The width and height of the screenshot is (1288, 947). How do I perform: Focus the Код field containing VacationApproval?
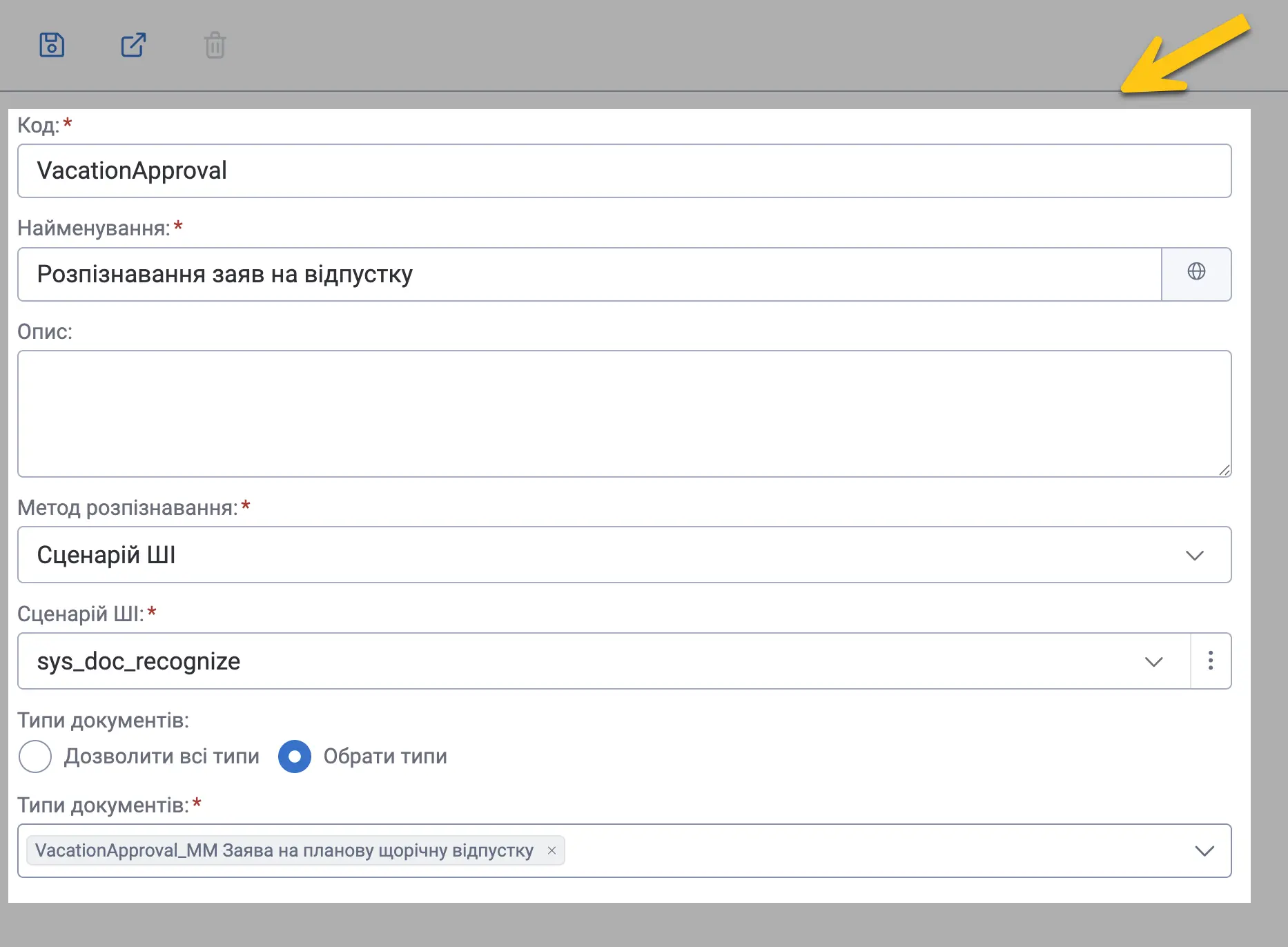point(625,170)
